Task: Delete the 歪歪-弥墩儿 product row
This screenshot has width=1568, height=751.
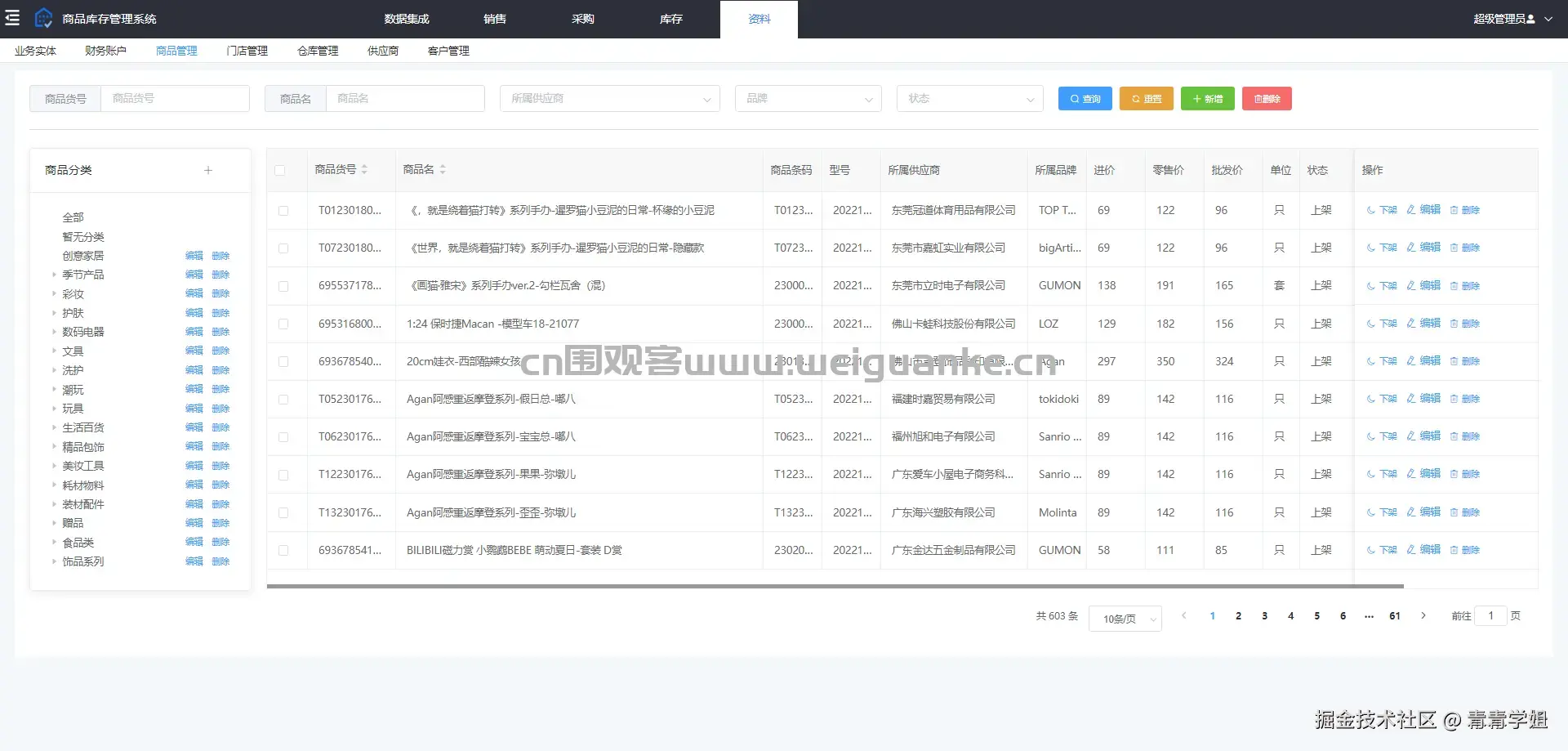Action: click(1465, 512)
